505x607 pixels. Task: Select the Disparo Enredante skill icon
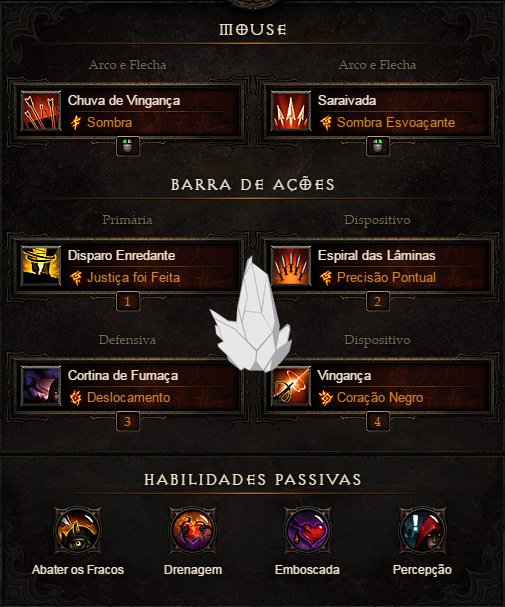(x=41, y=266)
